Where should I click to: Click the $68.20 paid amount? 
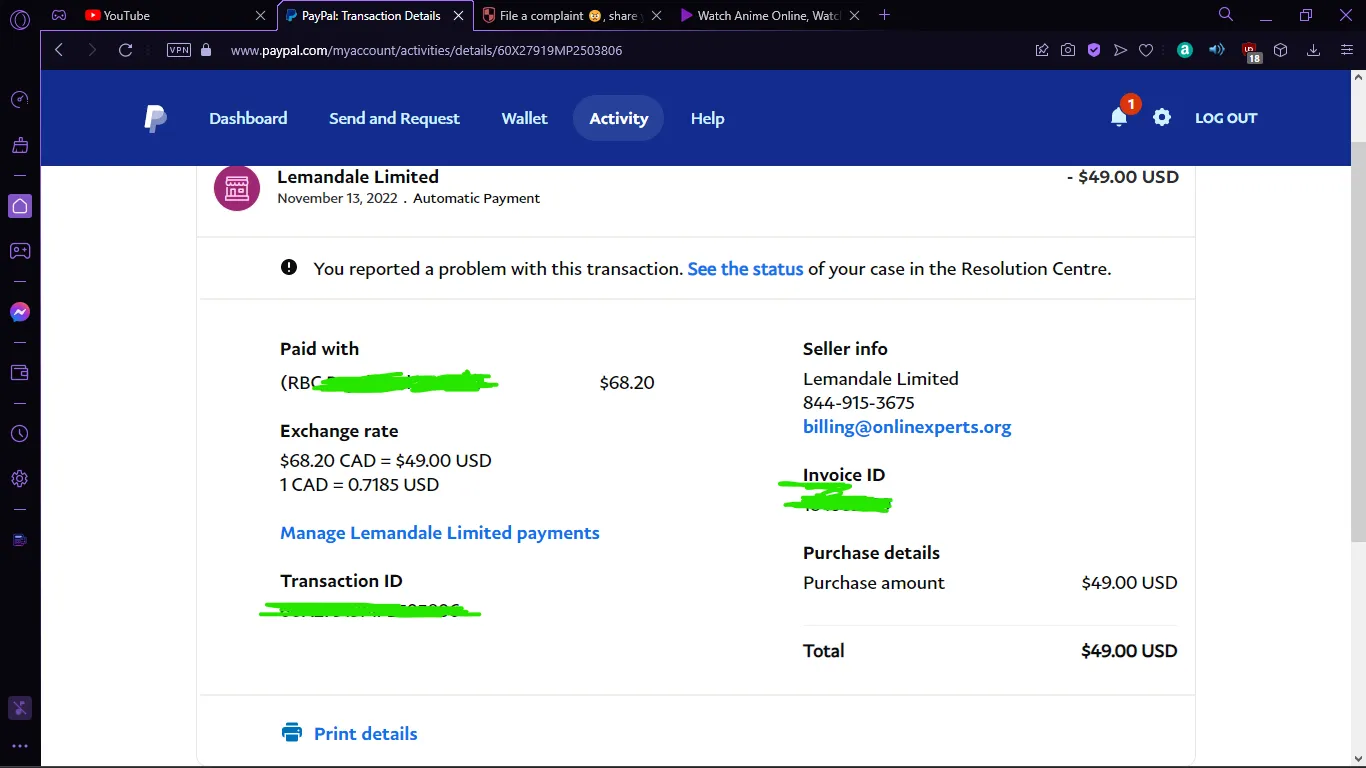627,383
